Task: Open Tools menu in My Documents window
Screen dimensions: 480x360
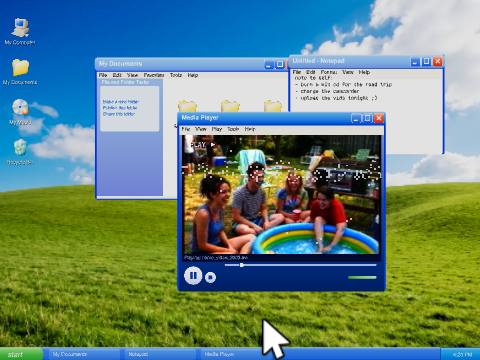Action: click(x=176, y=75)
